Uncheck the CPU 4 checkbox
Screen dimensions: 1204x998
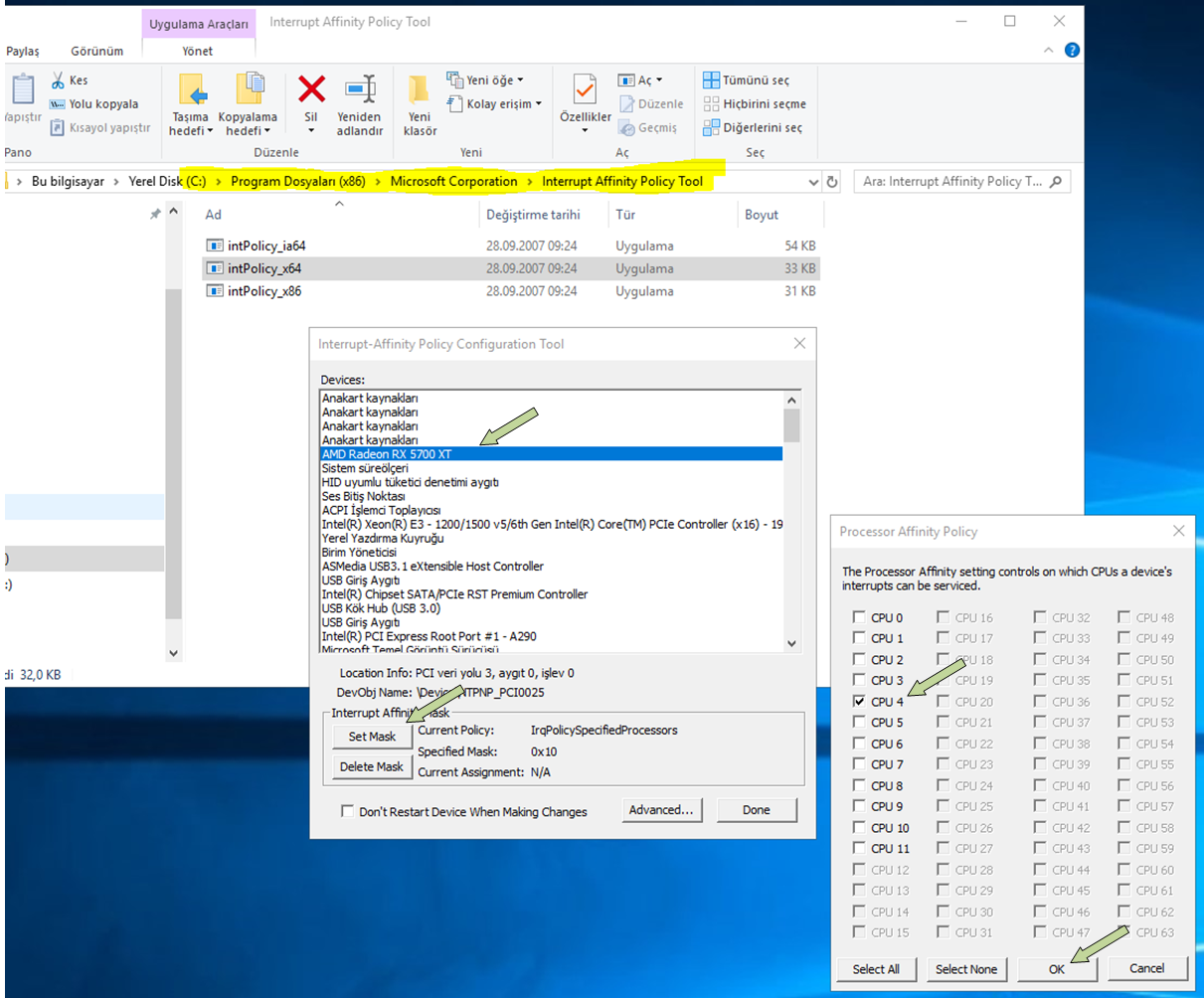coord(859,701)
